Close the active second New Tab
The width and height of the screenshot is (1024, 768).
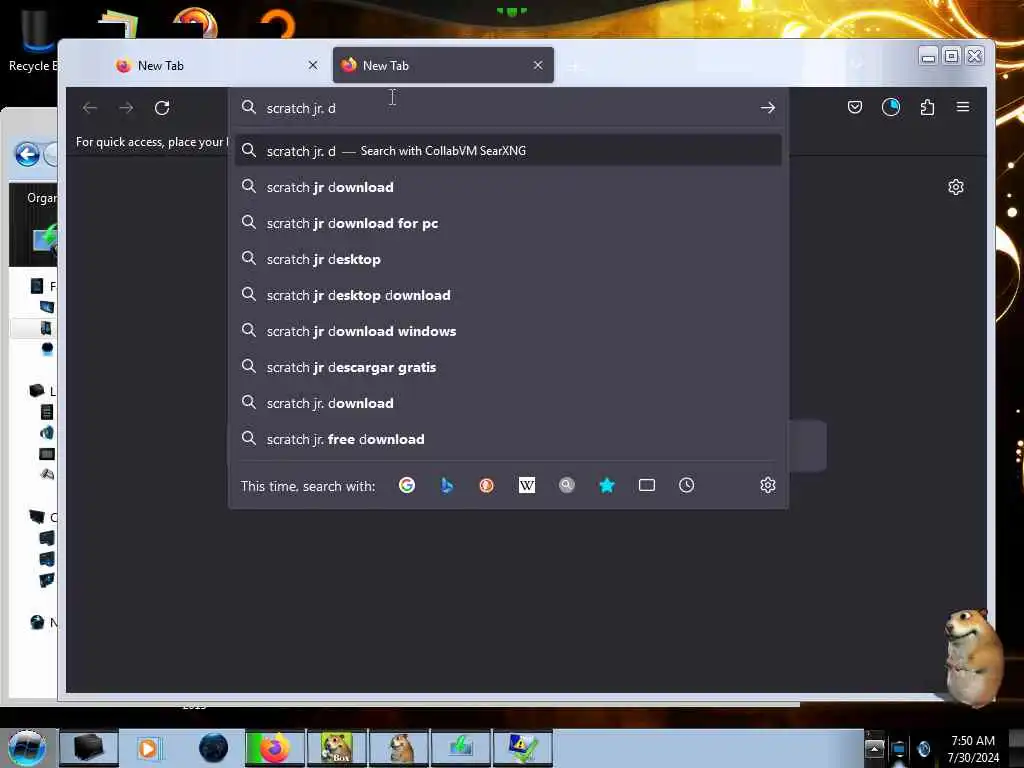coord(537,65)
